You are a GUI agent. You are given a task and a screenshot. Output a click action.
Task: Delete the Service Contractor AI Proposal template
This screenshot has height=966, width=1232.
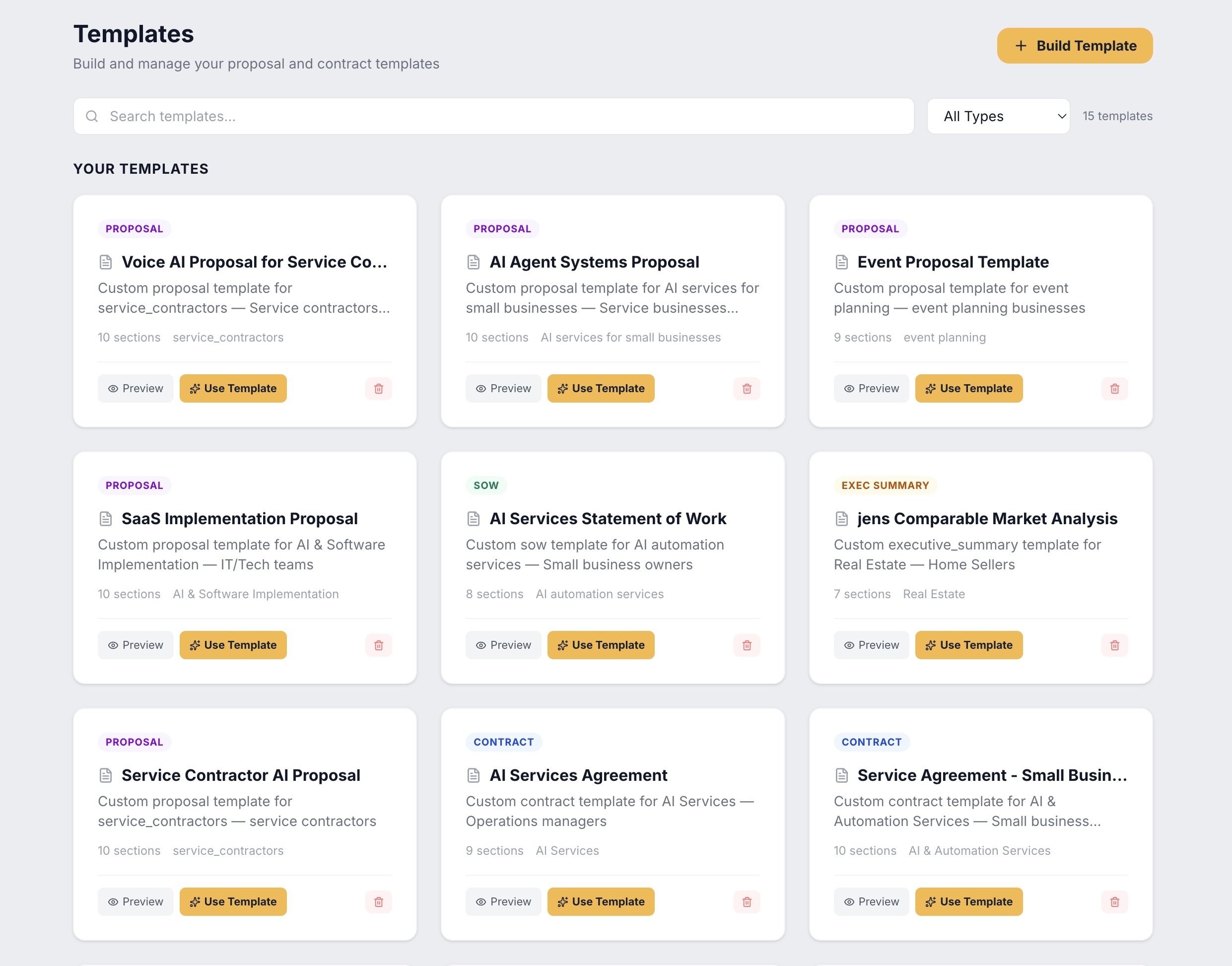(378, 902)
